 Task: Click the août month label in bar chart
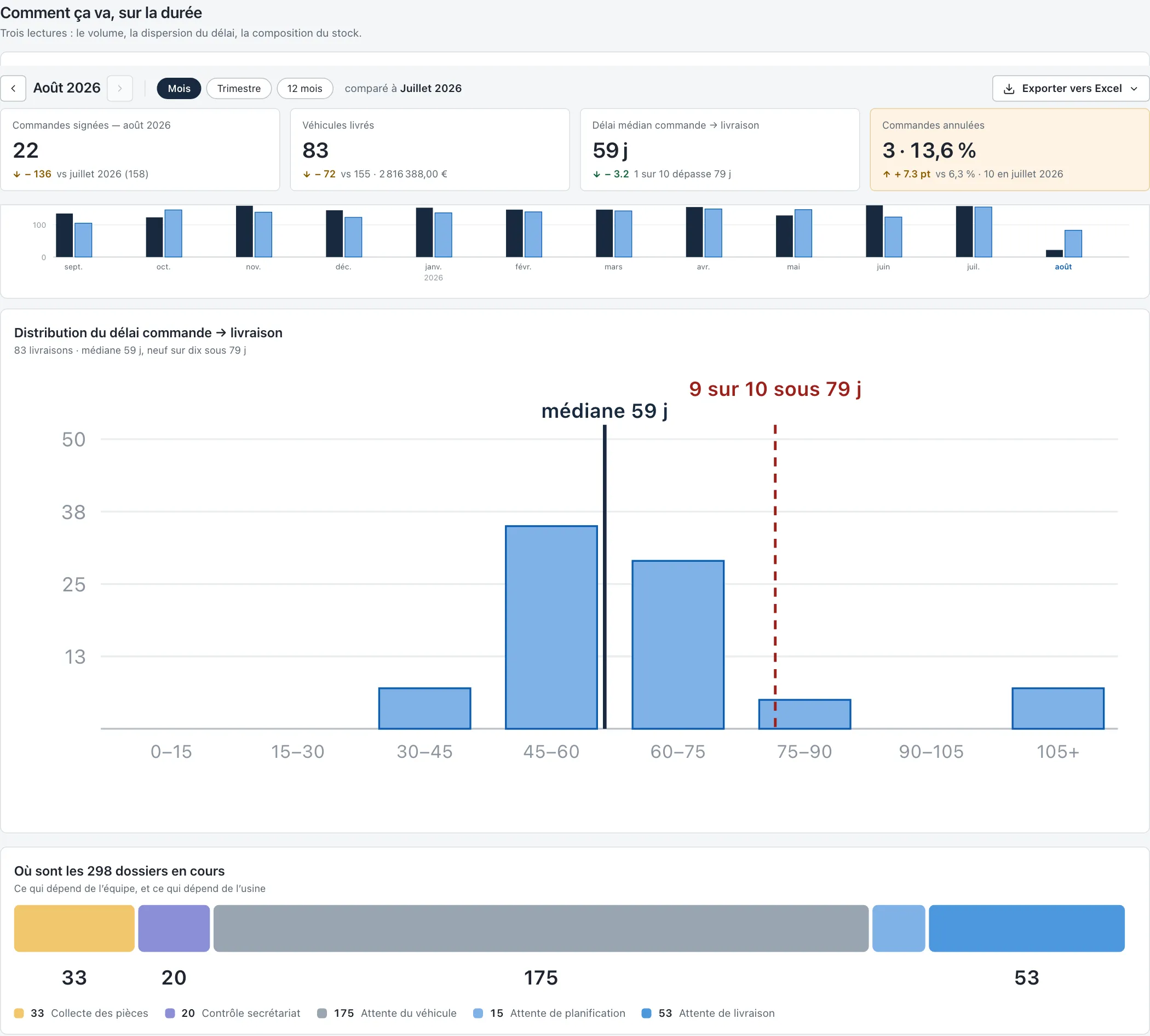coord(1063,267)
